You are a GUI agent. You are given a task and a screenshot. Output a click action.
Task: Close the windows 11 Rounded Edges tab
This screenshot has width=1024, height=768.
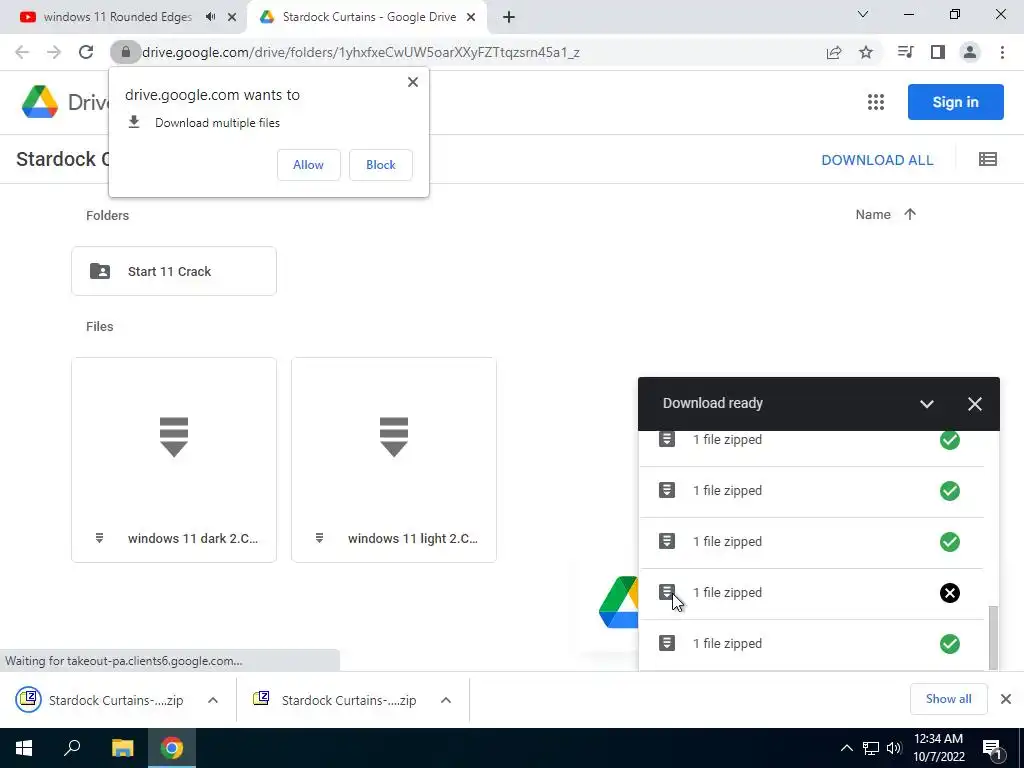(x=231, y=17)
